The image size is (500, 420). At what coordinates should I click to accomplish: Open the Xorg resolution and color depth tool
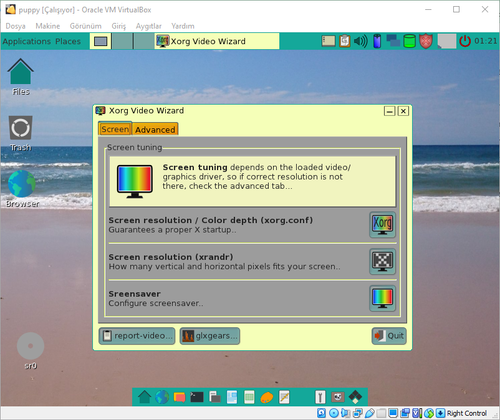click(x=382, y=225)
